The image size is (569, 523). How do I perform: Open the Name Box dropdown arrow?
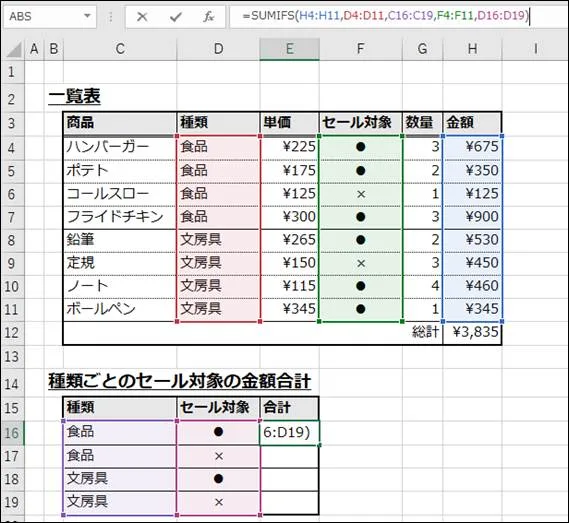[x=87, y=16]
